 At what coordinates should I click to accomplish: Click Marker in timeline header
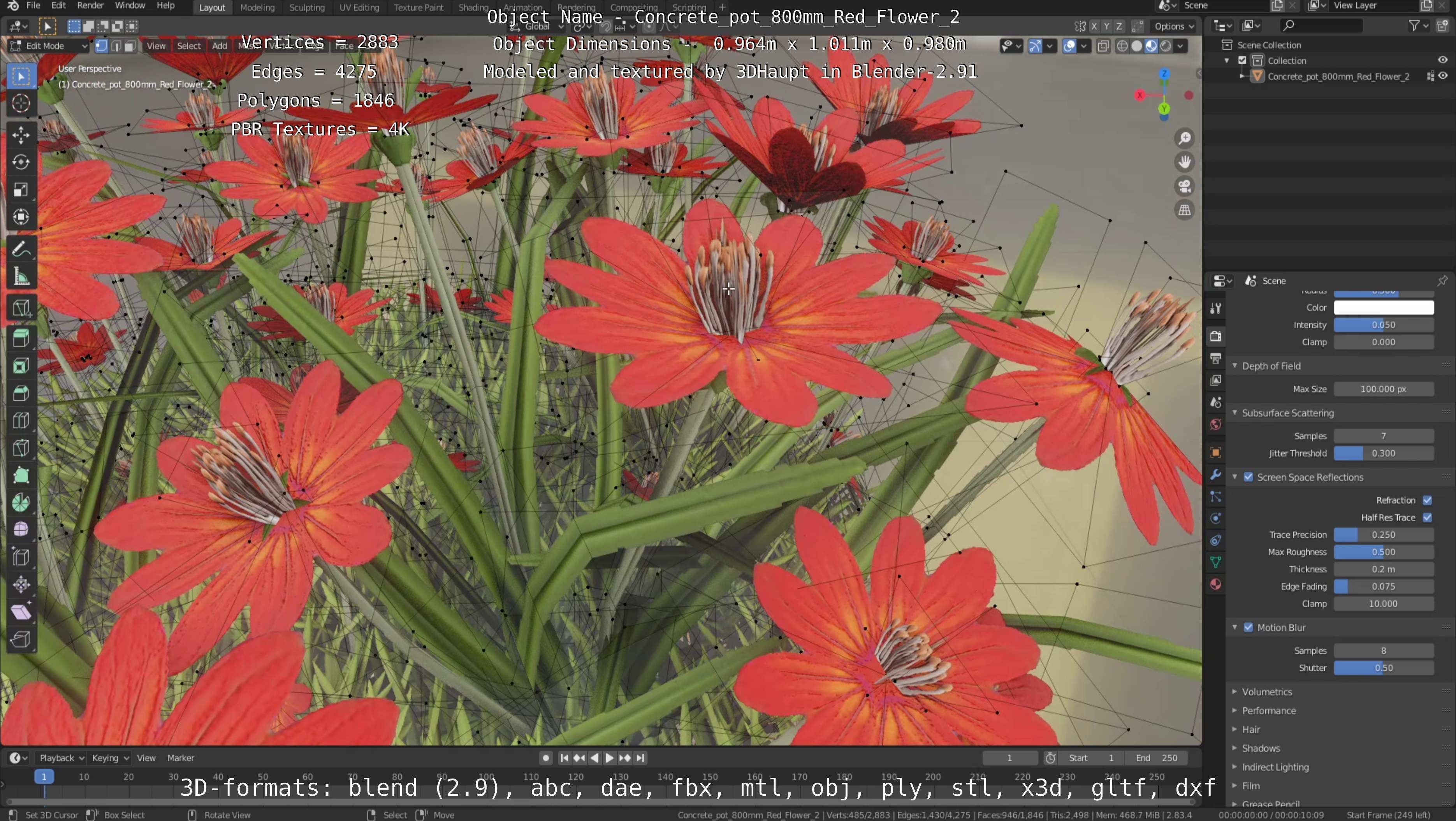tap(181, 758)
